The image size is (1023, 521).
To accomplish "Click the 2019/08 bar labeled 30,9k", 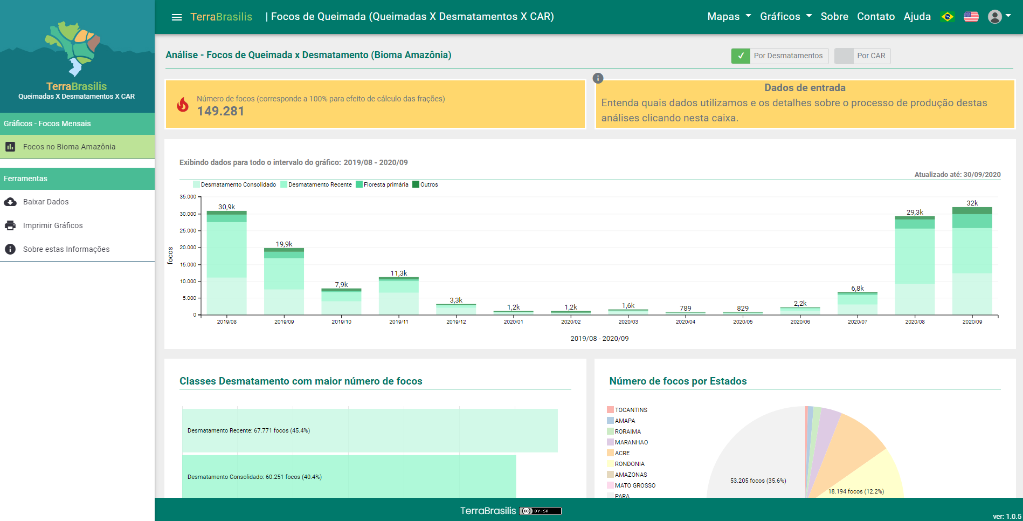I will [x=226, y=263].
